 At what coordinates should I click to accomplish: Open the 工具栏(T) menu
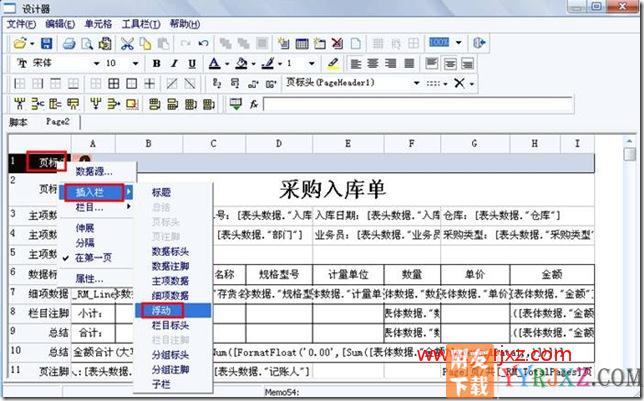[141, 24]
